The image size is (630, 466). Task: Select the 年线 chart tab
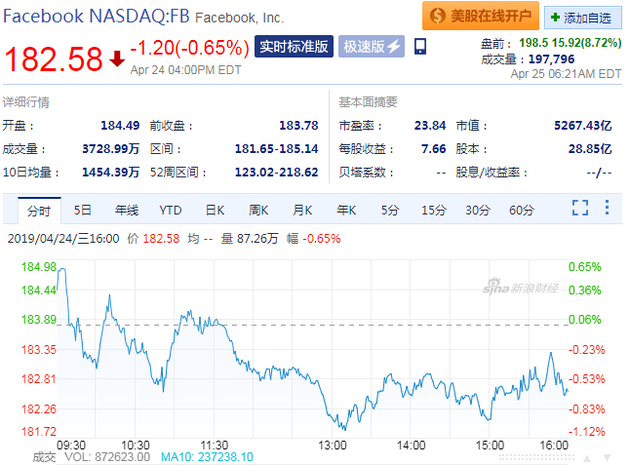pos(127,210)
